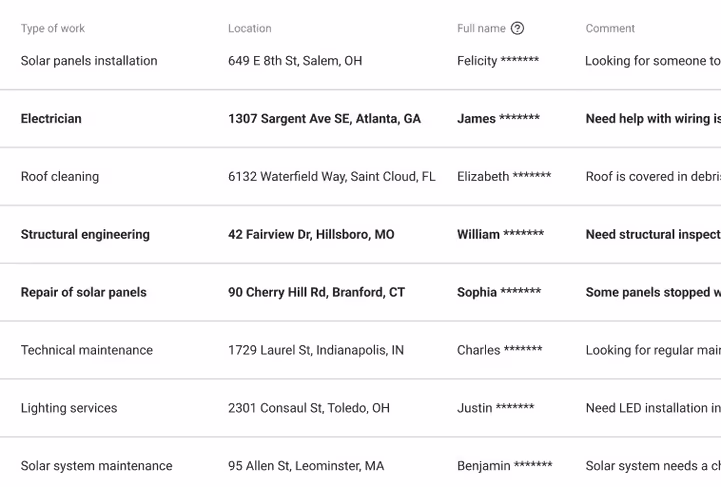Image resolution: width=721 pixels, height=487 pixels.
Task: Click the comment starting with Need LED installation
Action: point(652,409)
